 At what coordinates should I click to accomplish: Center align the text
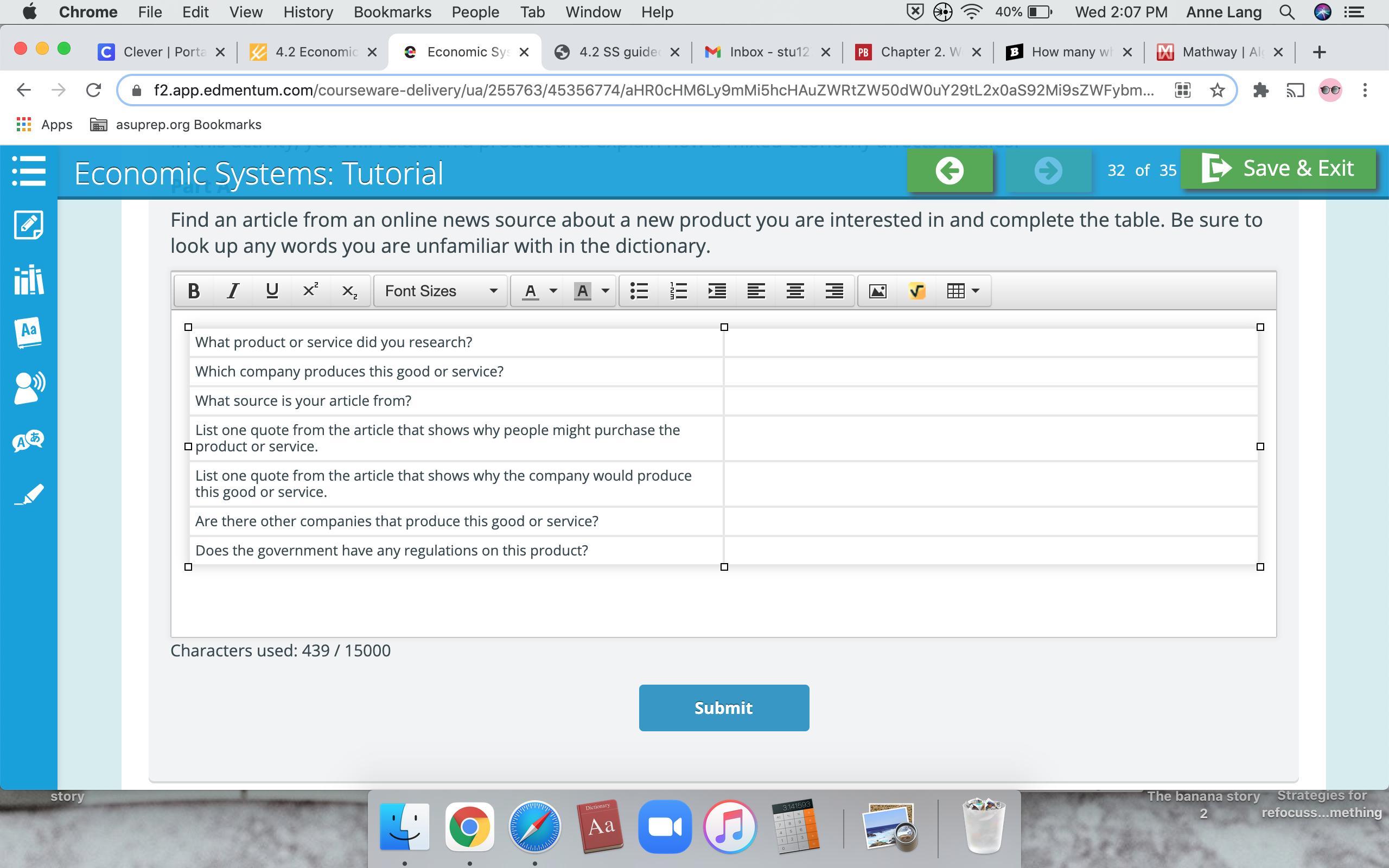tap(795, 291)
